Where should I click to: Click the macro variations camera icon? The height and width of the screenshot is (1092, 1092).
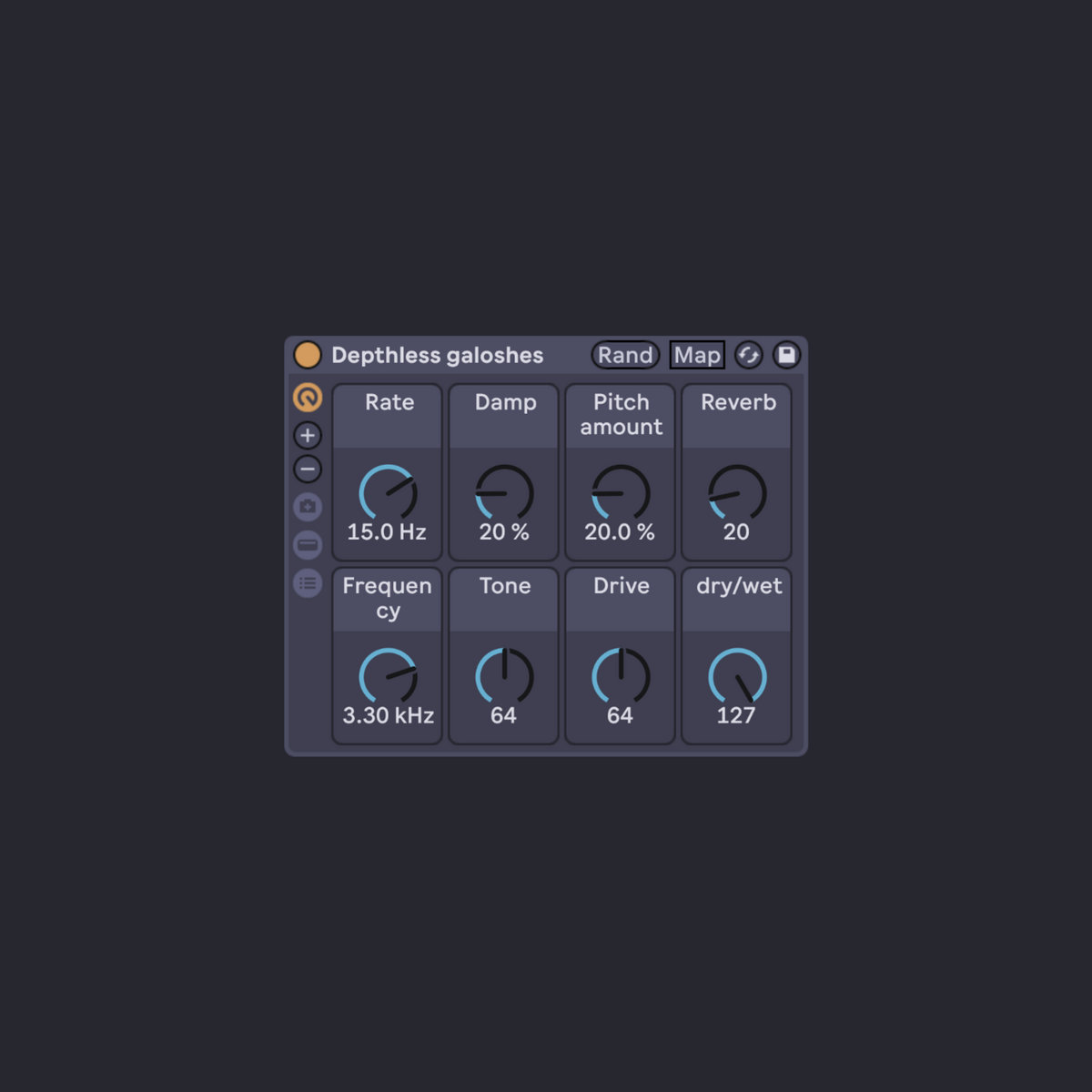click(x=308, y=507)
